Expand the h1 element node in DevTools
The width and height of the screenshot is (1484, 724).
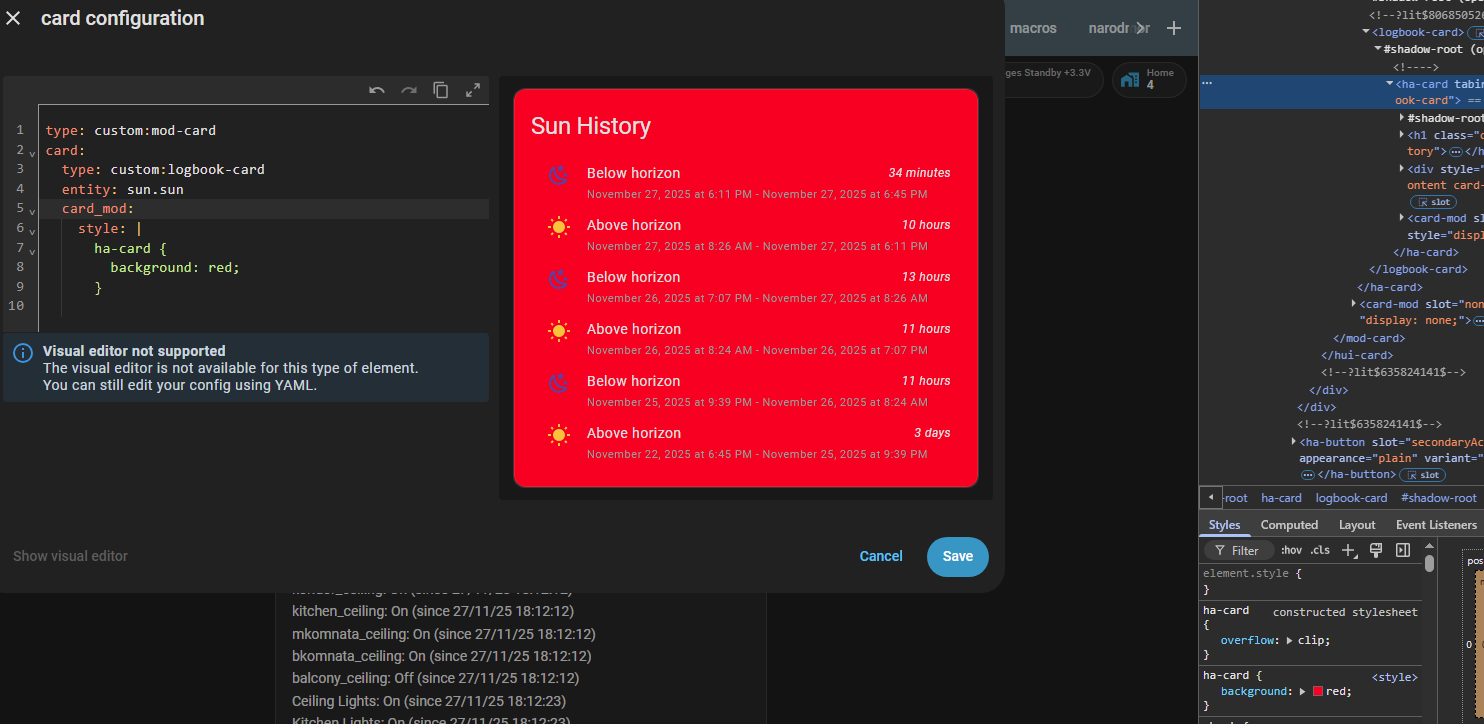[1402, 134]
